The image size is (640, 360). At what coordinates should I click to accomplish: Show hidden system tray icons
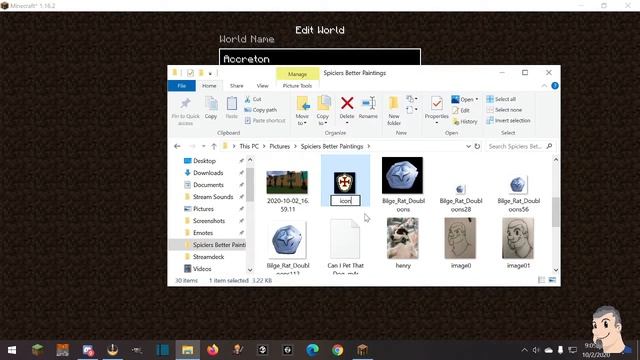pyautogui.click(x=524, y=350)
